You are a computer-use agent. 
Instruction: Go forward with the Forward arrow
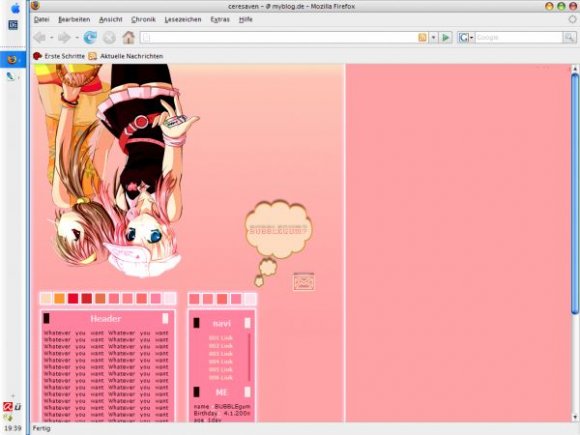pos(64,37)
